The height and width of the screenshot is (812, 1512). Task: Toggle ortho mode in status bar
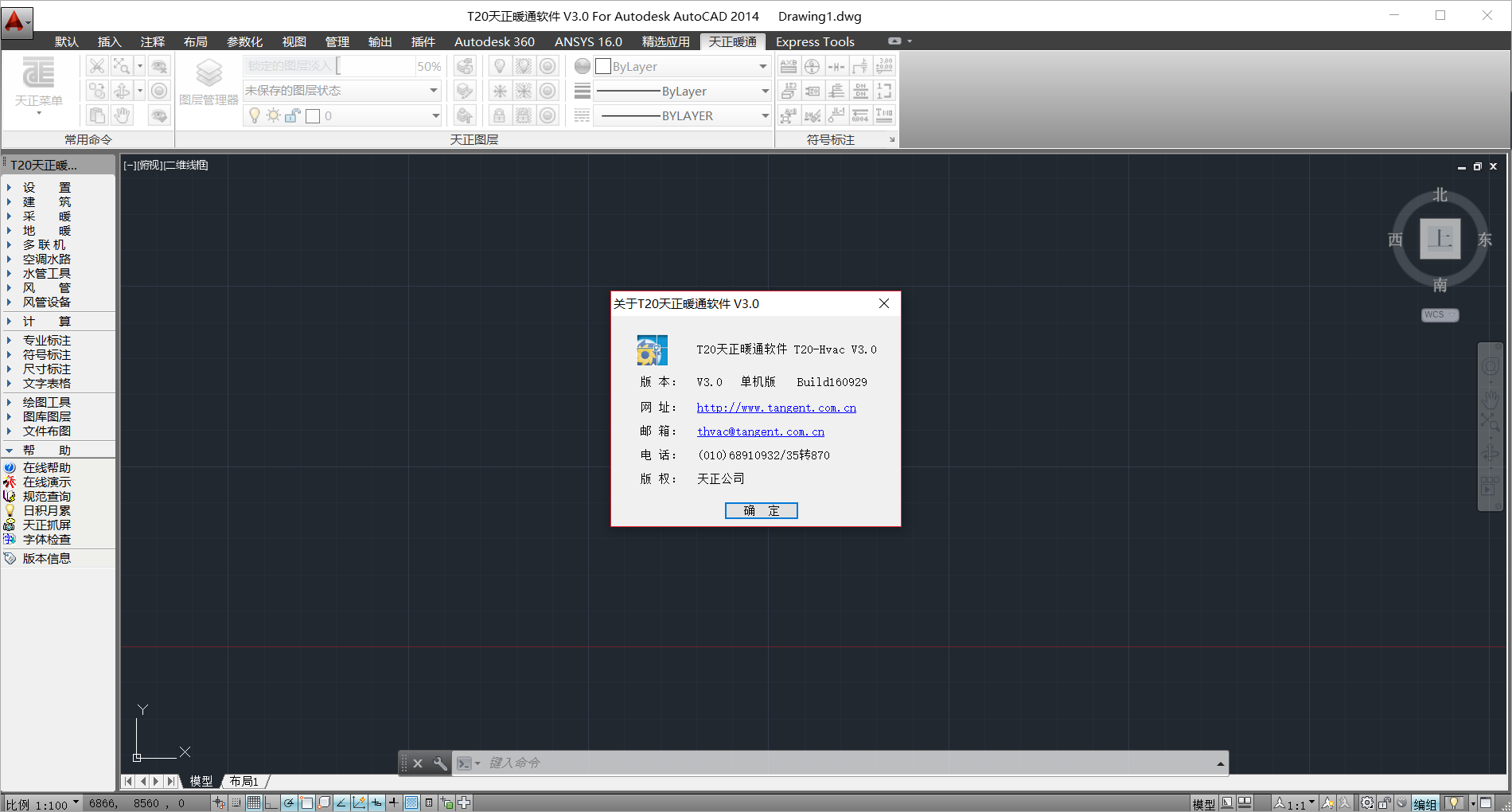click(x=271, y=803)
